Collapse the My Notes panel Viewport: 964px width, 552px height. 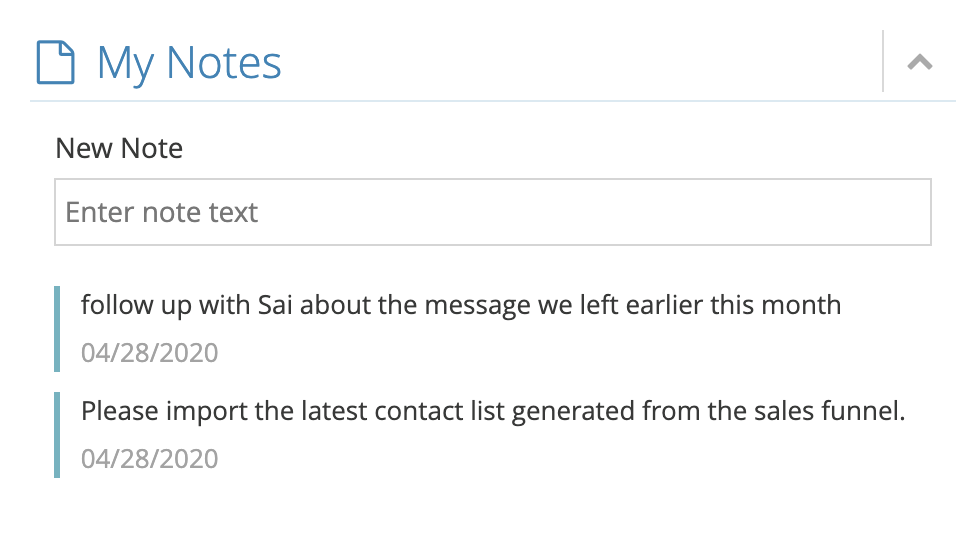pos(919,62)
